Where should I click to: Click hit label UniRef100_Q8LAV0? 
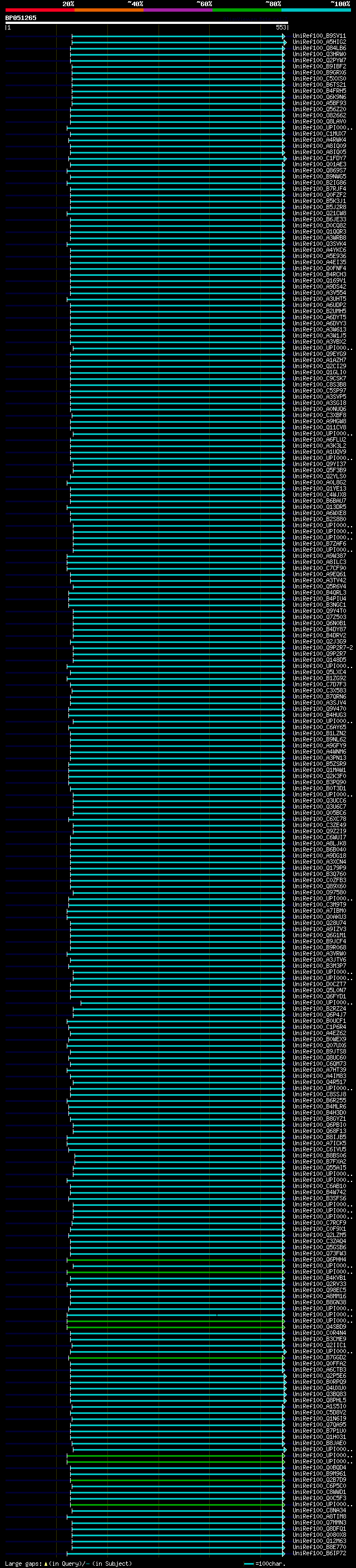point(319,122)
